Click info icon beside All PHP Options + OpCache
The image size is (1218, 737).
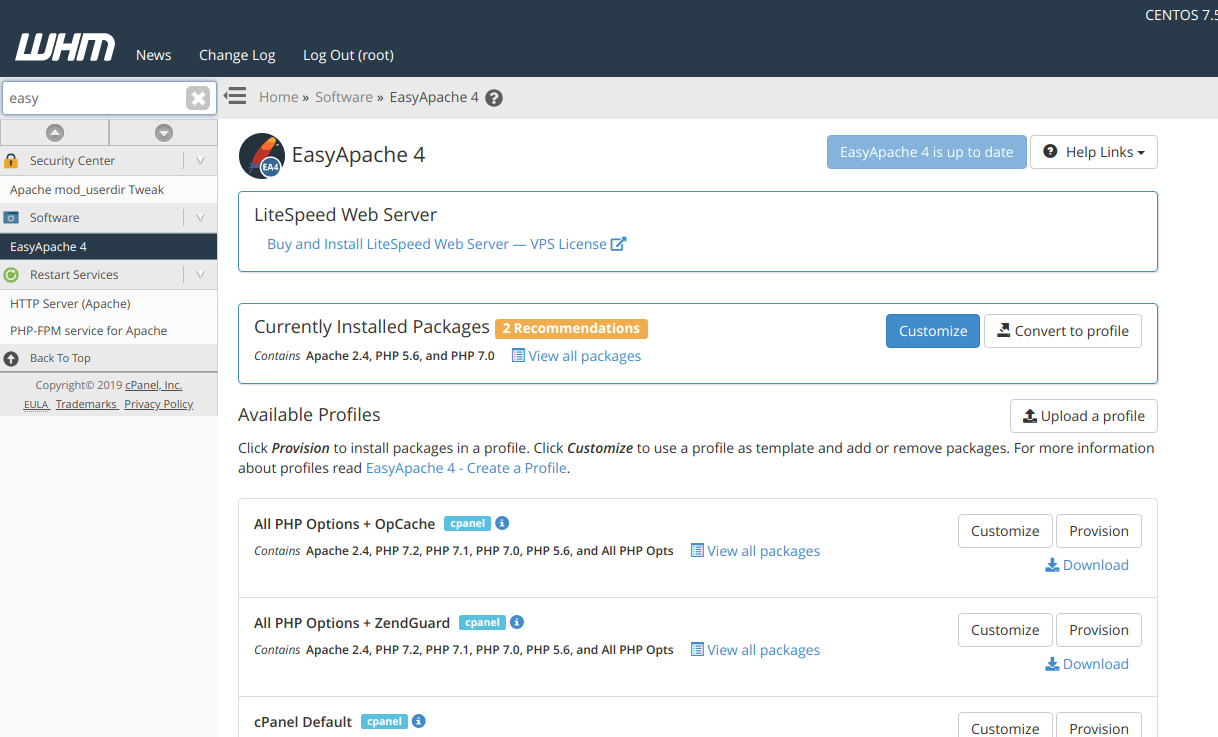(x=503, y=523)
